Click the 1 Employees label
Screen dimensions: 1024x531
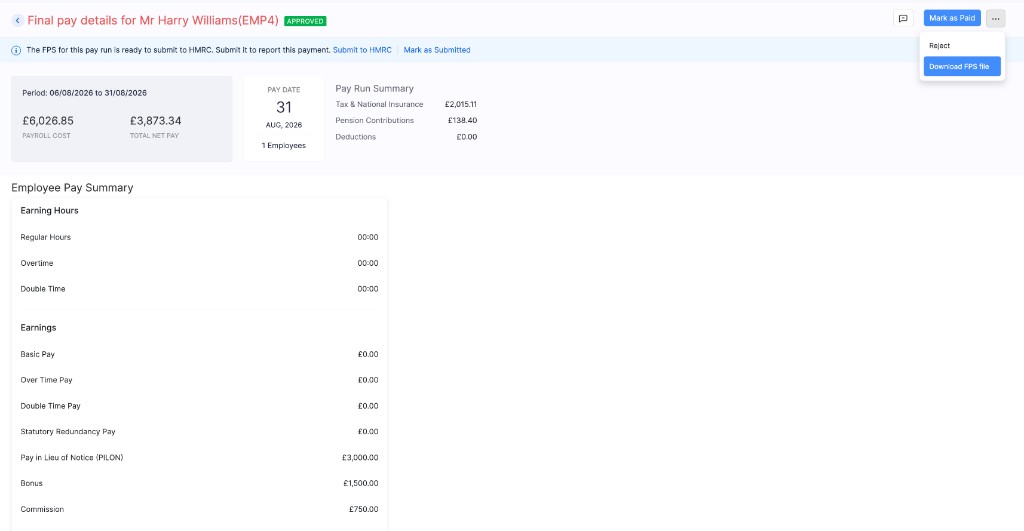(283, 146)
